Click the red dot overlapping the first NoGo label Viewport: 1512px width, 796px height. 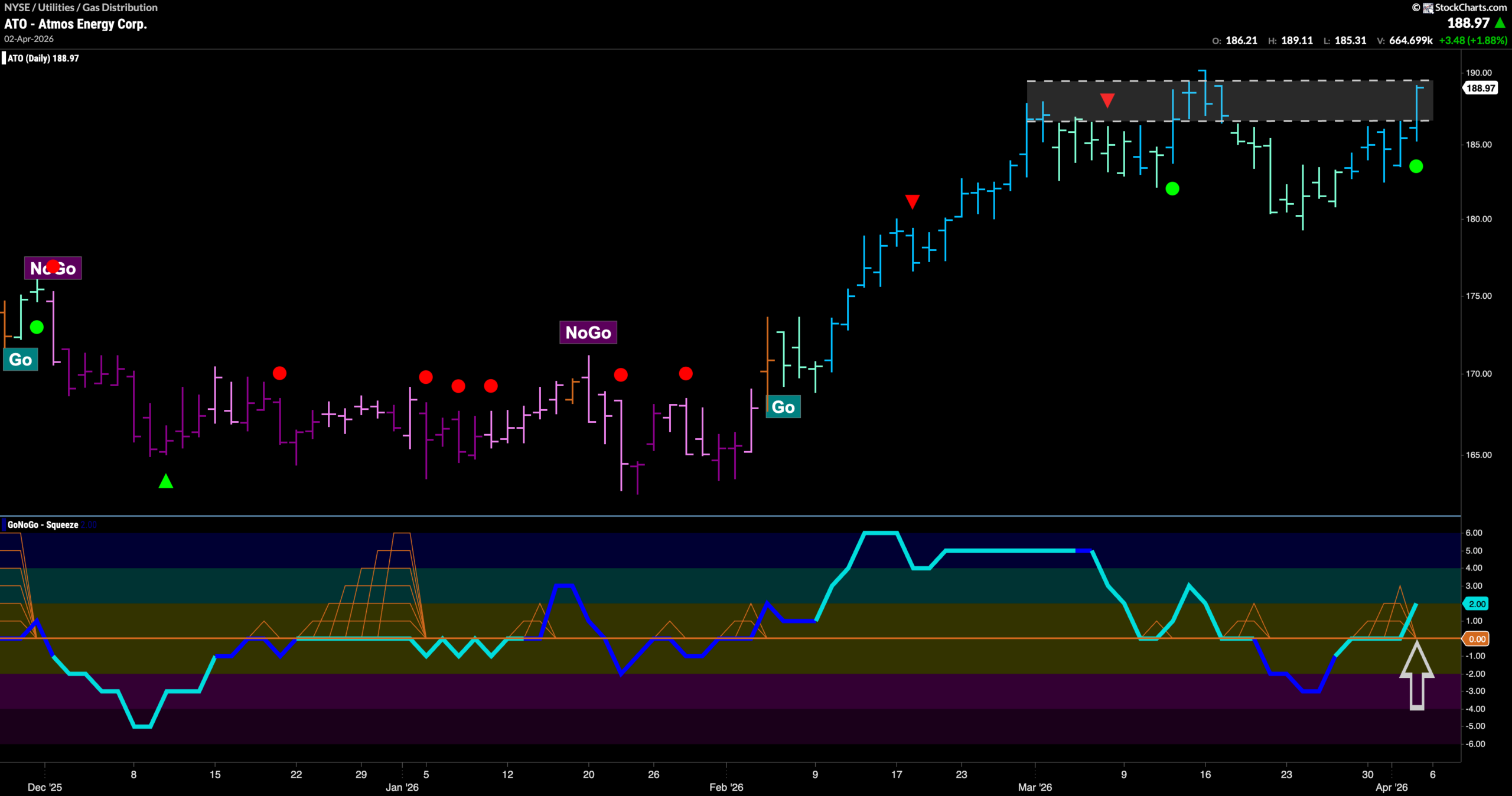tap(53, 266)
